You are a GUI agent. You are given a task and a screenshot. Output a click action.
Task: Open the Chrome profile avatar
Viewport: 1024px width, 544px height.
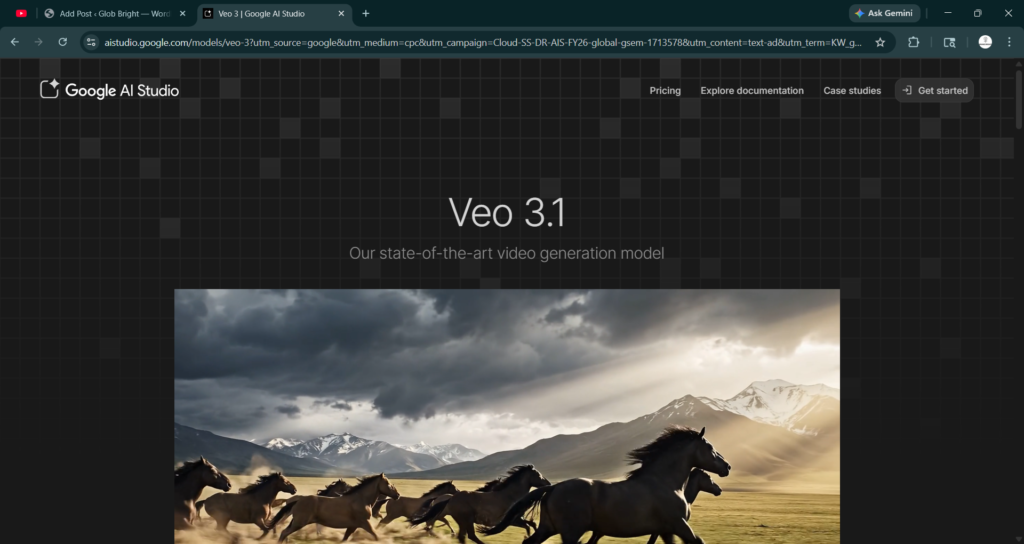pos(985,42)
